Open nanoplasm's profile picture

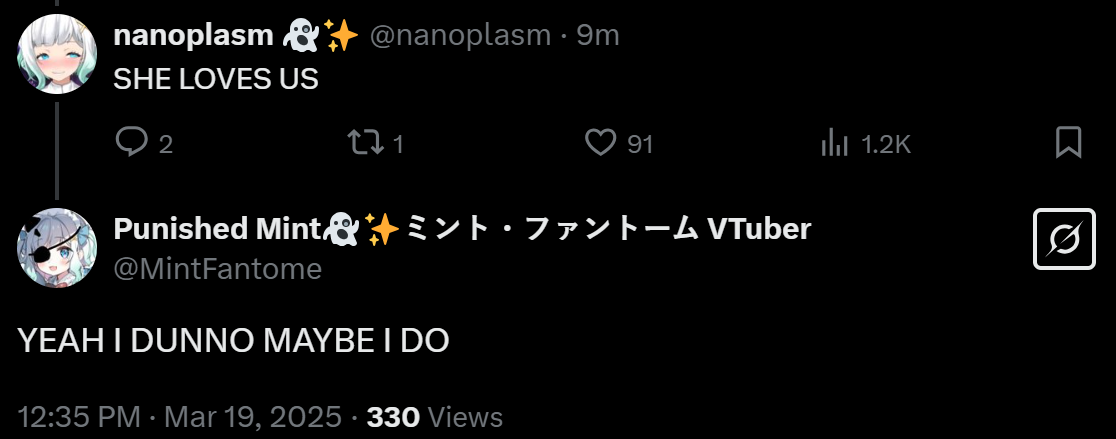56,55
